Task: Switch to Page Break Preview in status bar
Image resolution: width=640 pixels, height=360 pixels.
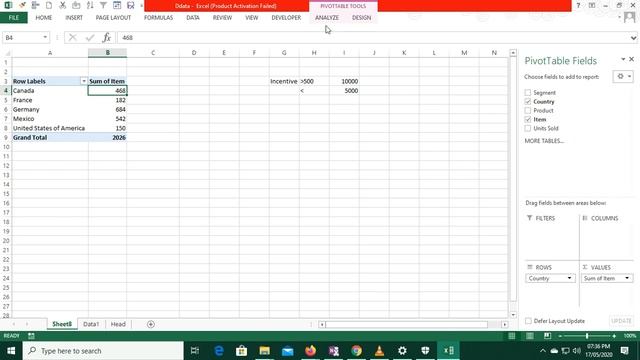Action: pos(547,336)
